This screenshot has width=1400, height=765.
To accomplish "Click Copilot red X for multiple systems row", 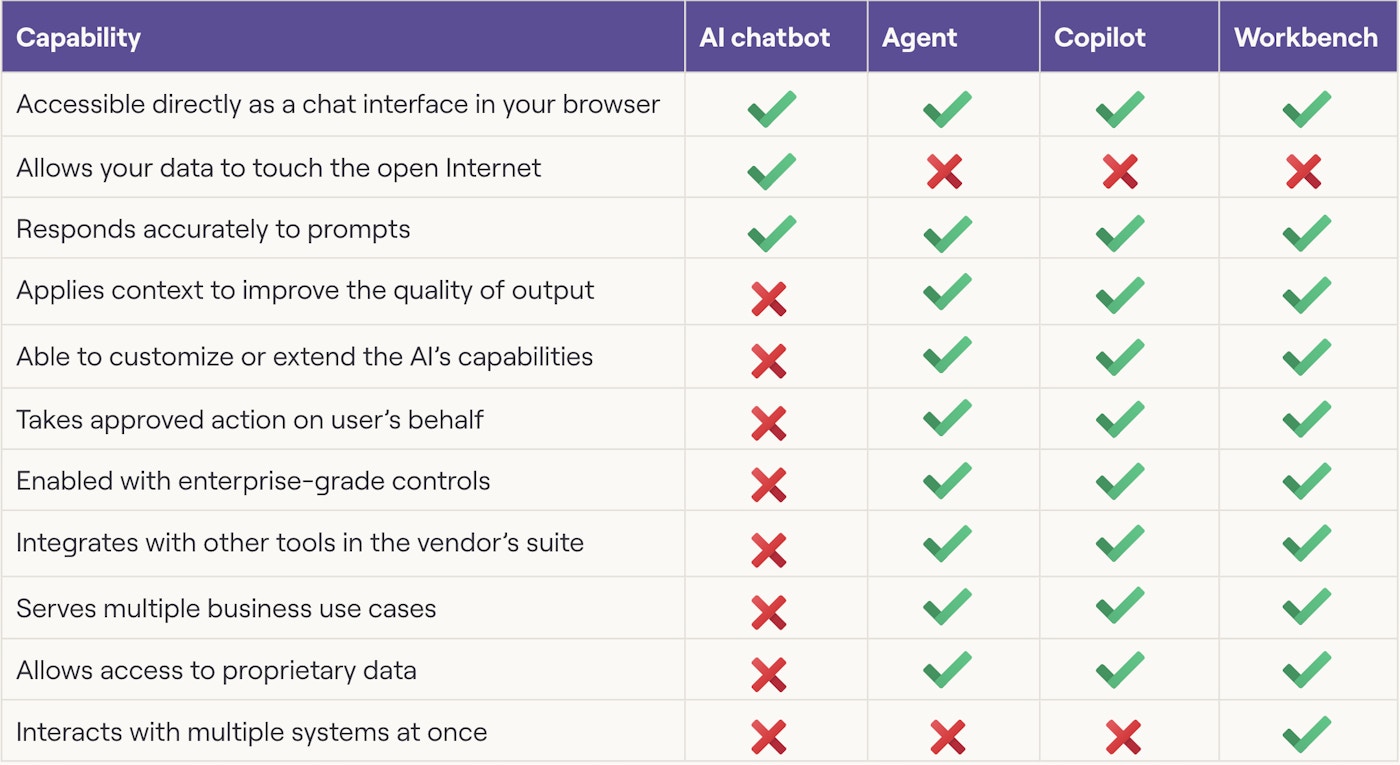I will point(1123,737).
